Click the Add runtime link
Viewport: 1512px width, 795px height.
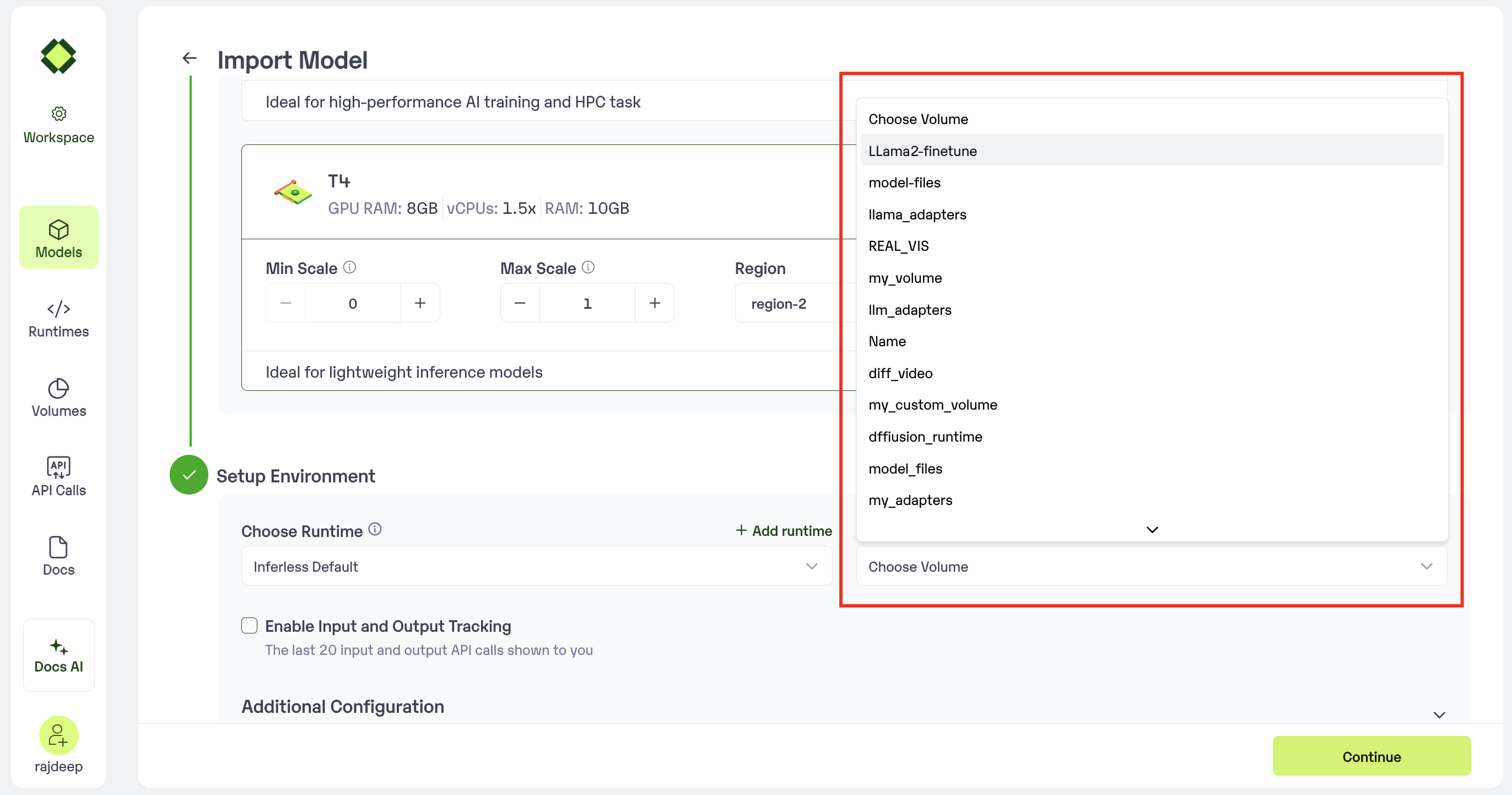[x=784, y=531]
